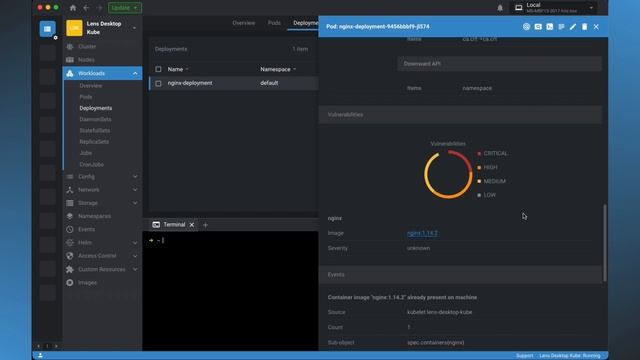This screenshot has width=640, height=360.
Task: Open the Lens Desktop Kube cluster dropdown
Action: click(x=134, y=28)
